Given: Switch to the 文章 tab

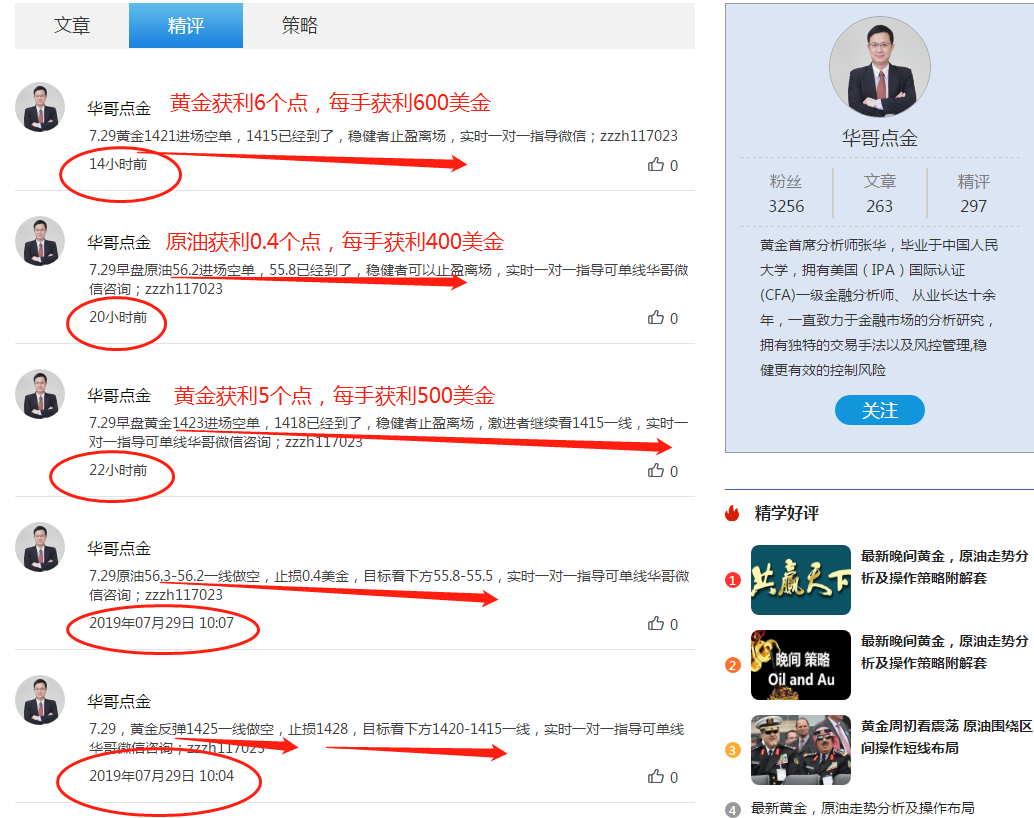Looking at the screenshot, I should (72, 26).
